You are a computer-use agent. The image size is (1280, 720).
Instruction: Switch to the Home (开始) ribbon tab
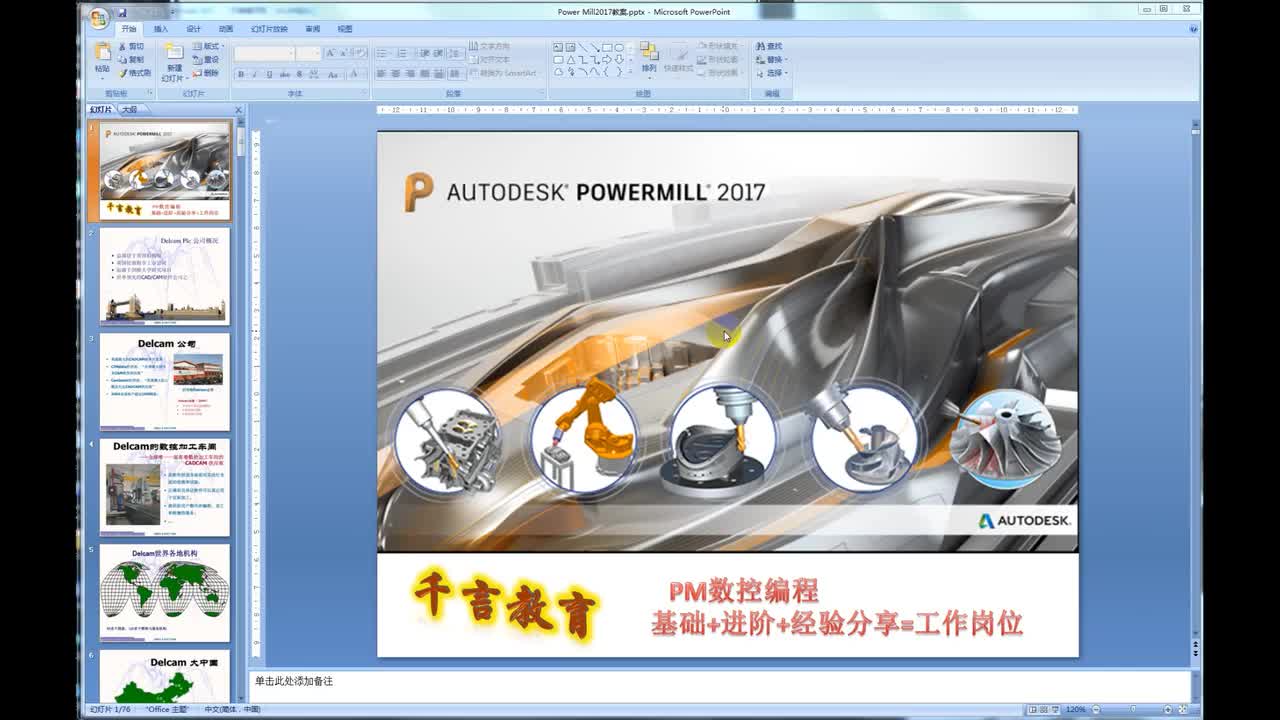tap(128, 29)
